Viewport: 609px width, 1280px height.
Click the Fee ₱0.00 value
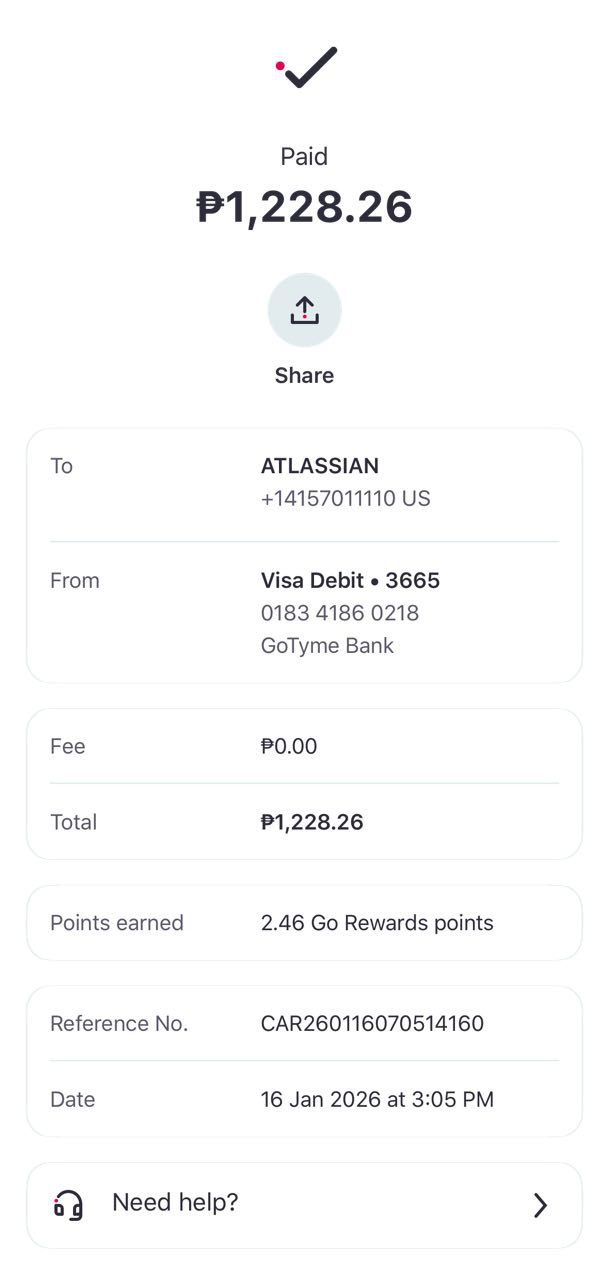click(x=289, y=746)
